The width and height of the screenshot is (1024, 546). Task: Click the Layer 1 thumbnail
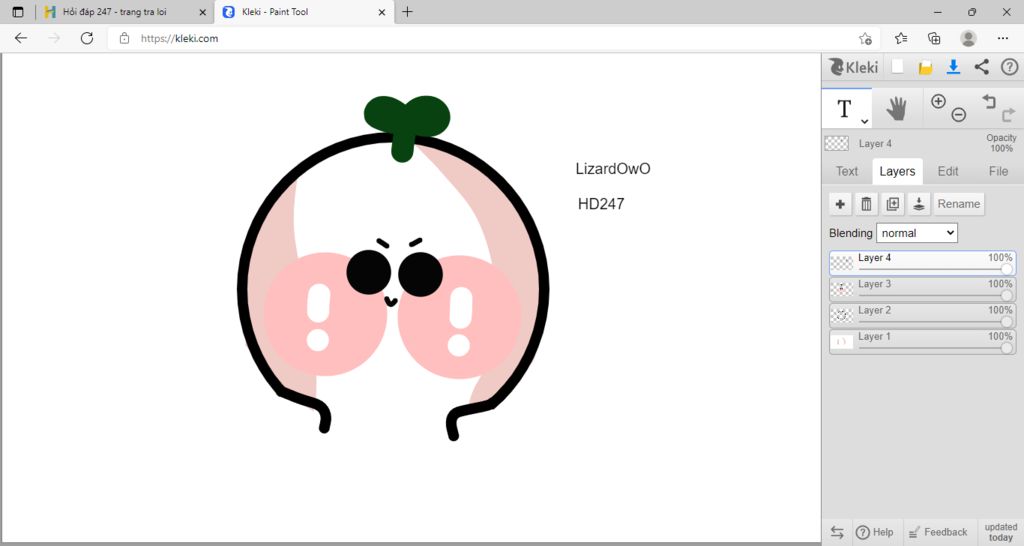point(842,341)
